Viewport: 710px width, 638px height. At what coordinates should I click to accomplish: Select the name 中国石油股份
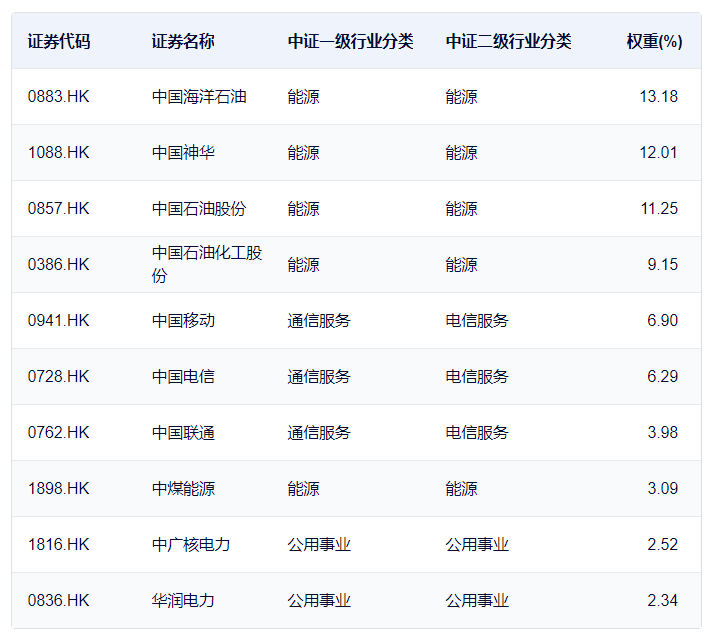tap(199, 208)
